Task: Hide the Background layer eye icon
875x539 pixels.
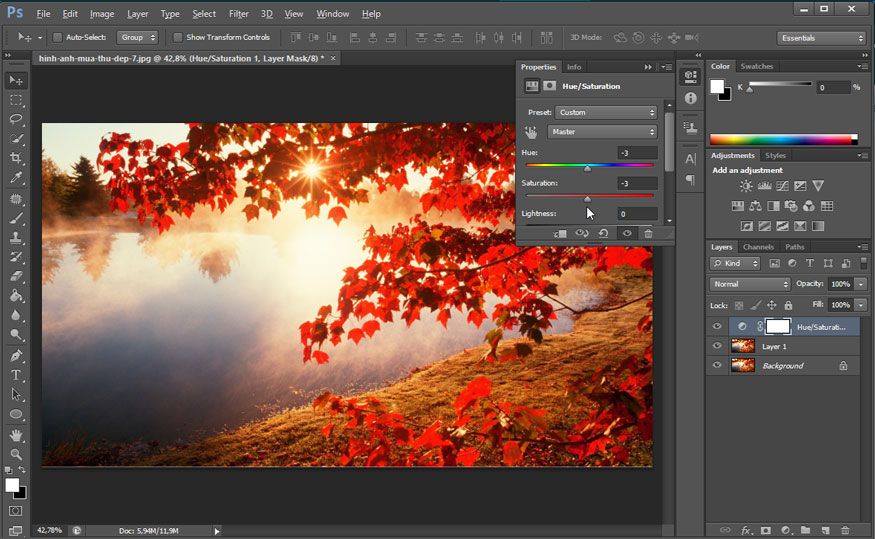Action: [717, 365]
